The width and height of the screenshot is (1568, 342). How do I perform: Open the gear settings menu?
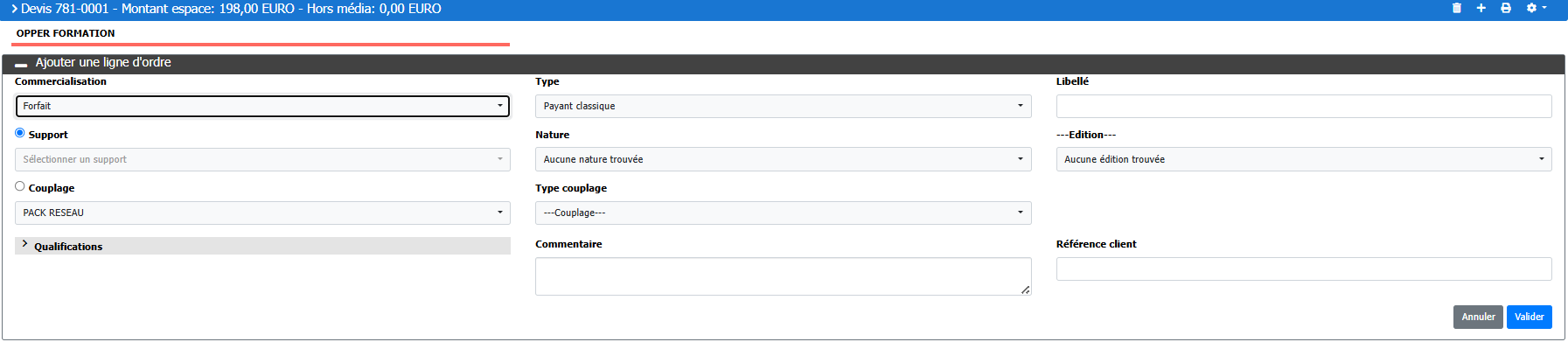point(1537,8)
